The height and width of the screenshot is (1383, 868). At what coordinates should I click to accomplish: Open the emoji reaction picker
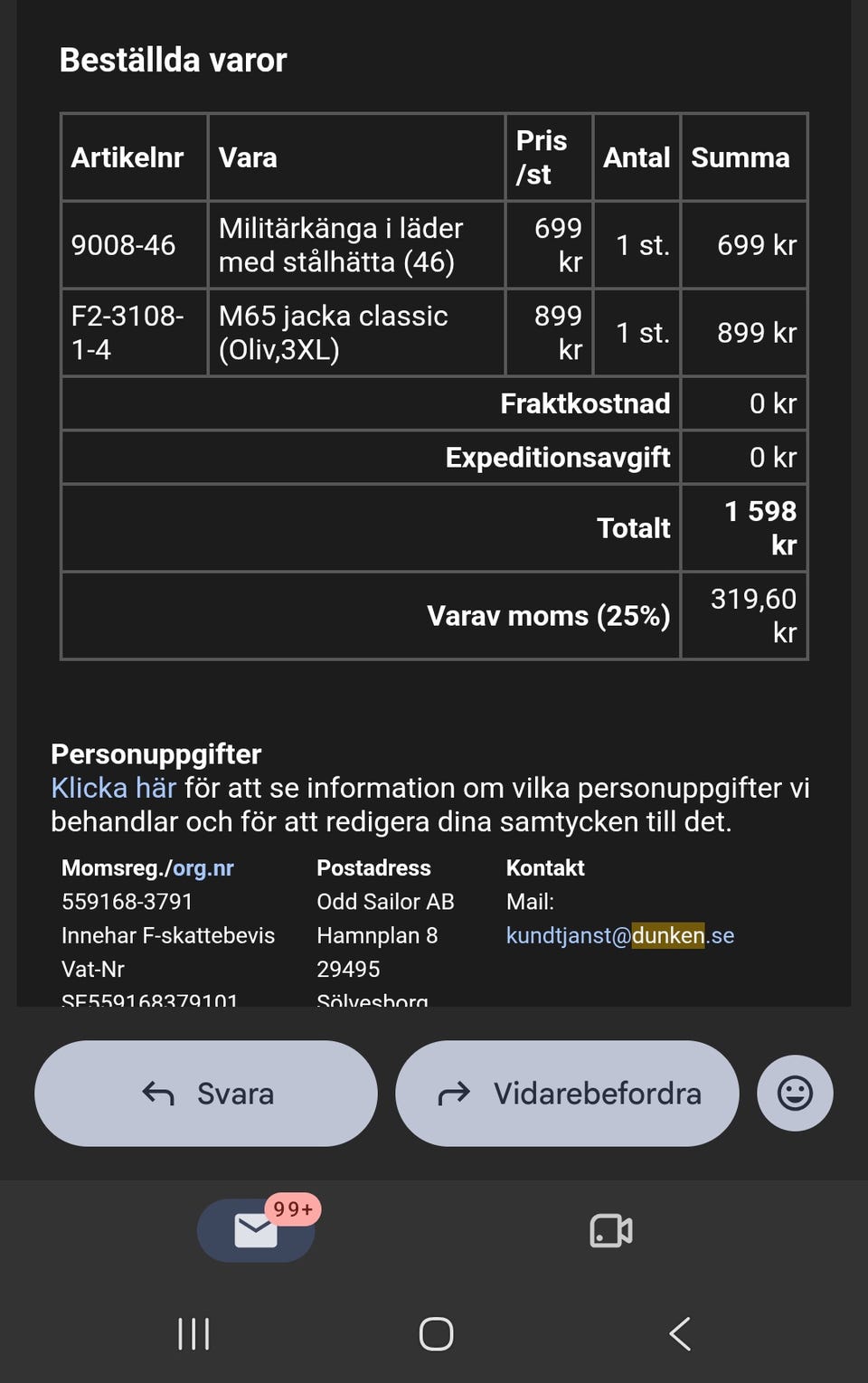click(x=795, y=1093)
